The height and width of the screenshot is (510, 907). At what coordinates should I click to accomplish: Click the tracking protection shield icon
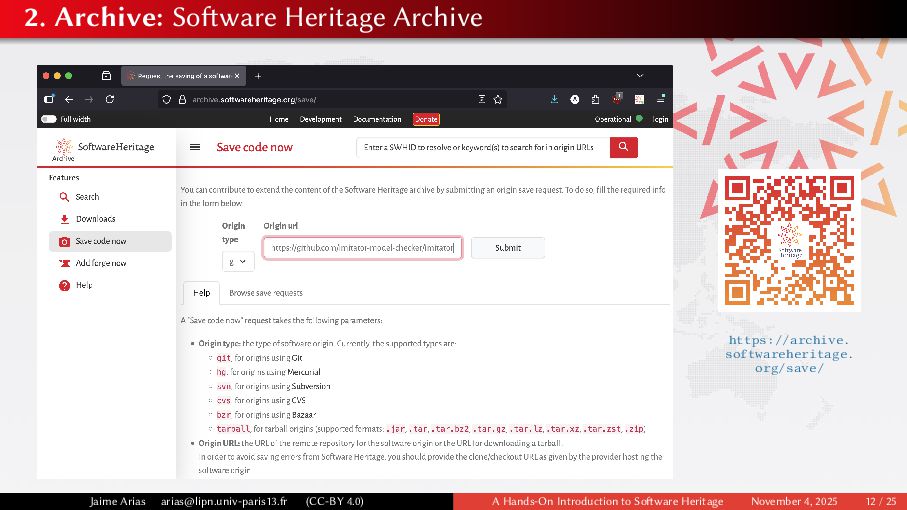click(x=167, y=99)
